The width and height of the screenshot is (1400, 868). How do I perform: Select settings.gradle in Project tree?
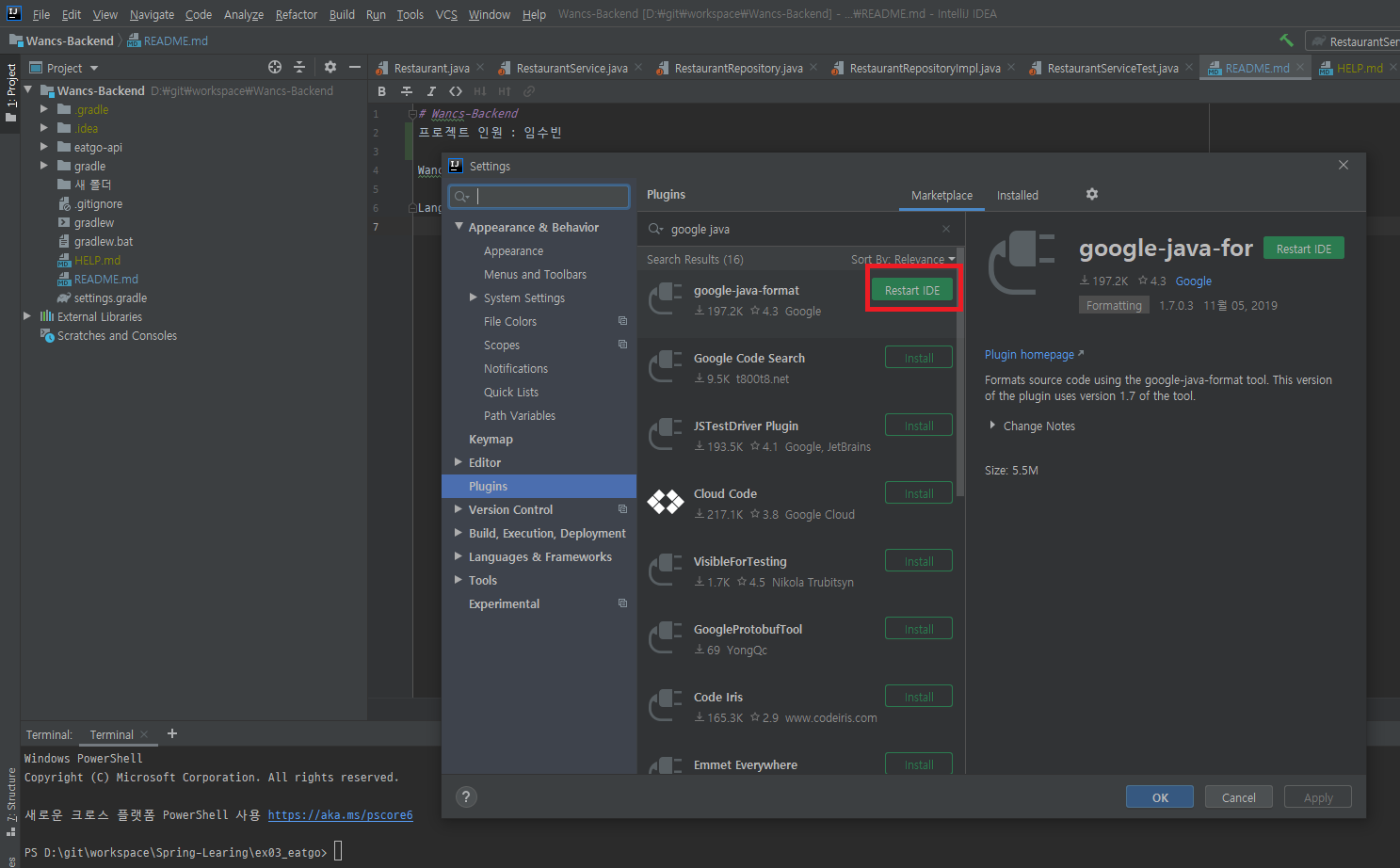coord(110,297)
